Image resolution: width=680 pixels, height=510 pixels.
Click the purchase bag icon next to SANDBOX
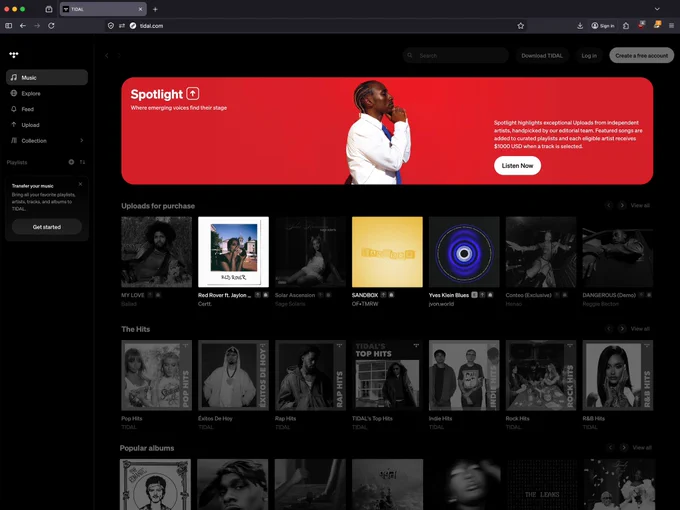[x=391, y=295]
